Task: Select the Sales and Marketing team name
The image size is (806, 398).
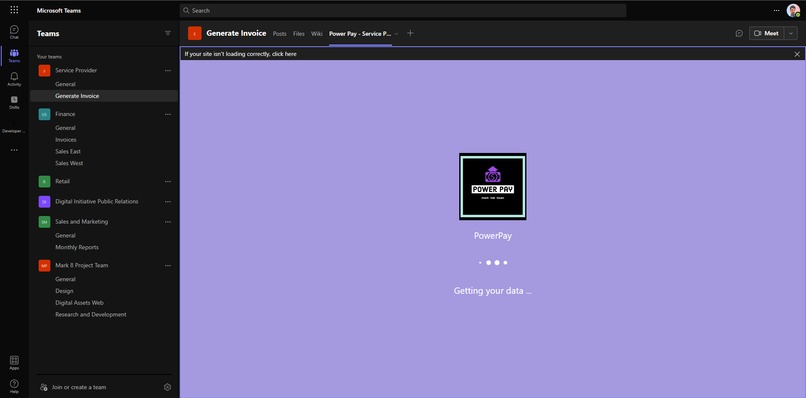Action: tap(82, 222)
